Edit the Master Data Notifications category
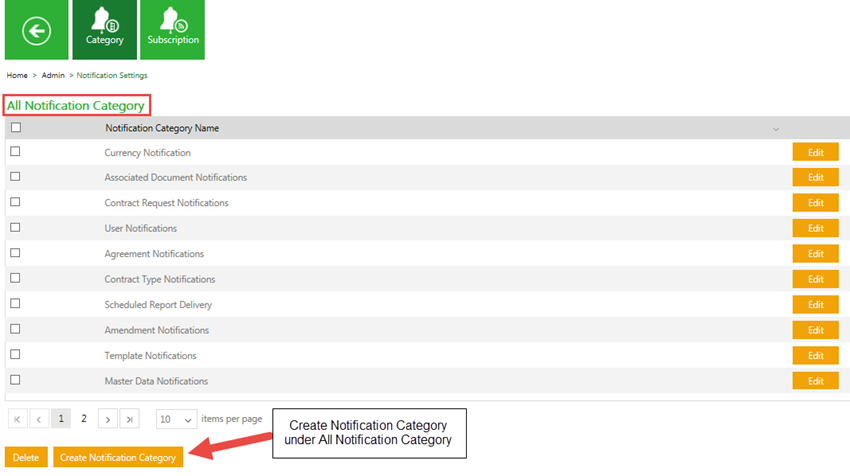Viewport: 850px width, 476px height. 815,381
